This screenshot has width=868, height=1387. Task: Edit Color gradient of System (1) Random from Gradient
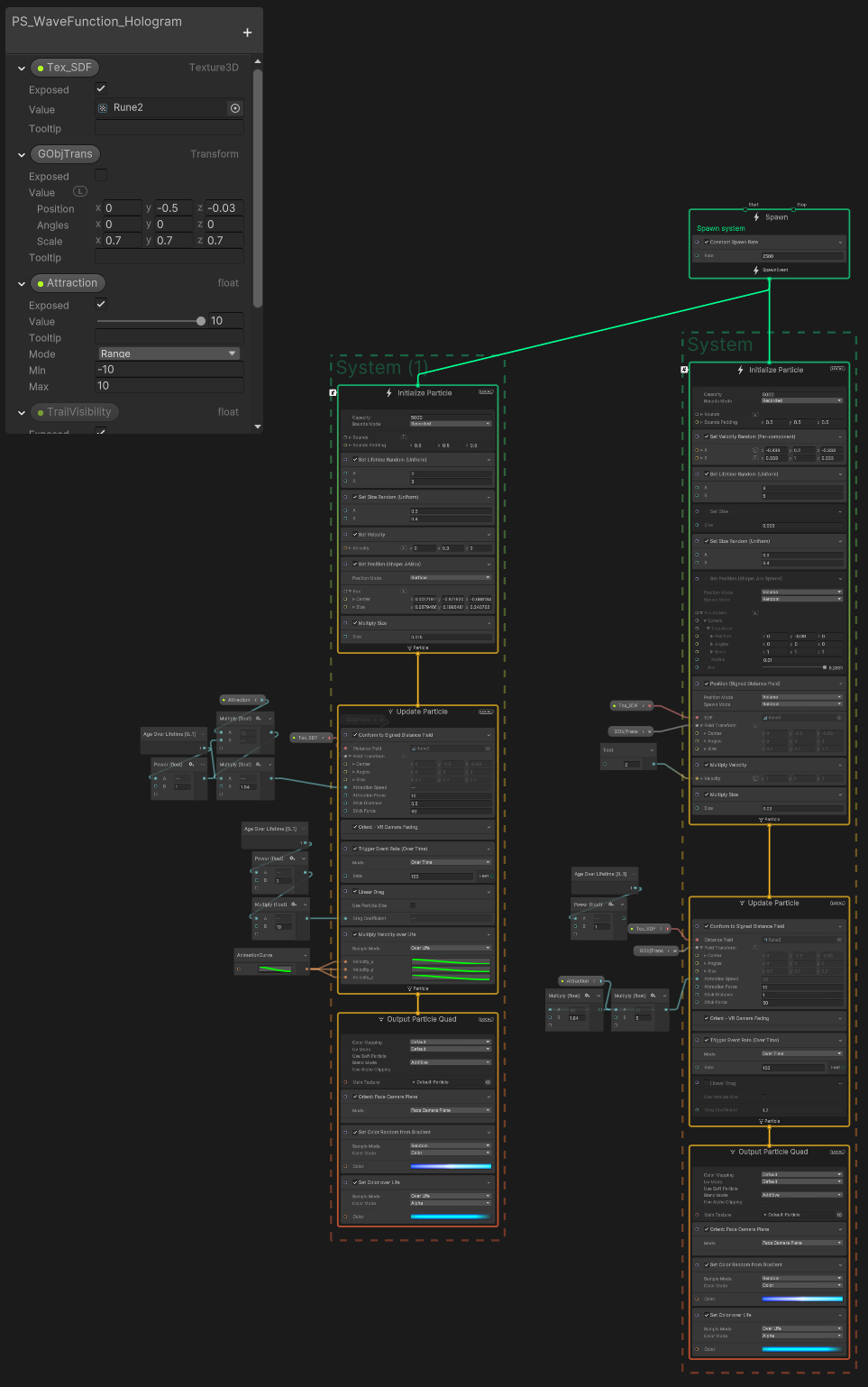(x=451, y=1166)
